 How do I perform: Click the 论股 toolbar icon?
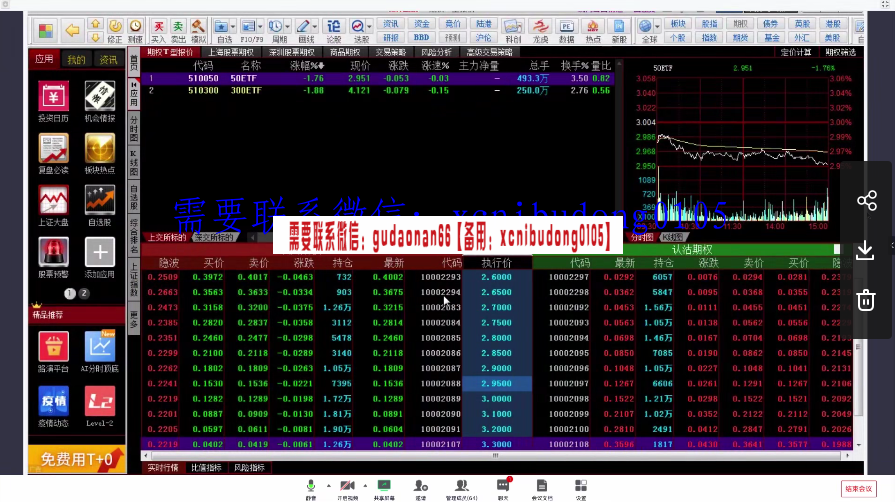point(333,31)
